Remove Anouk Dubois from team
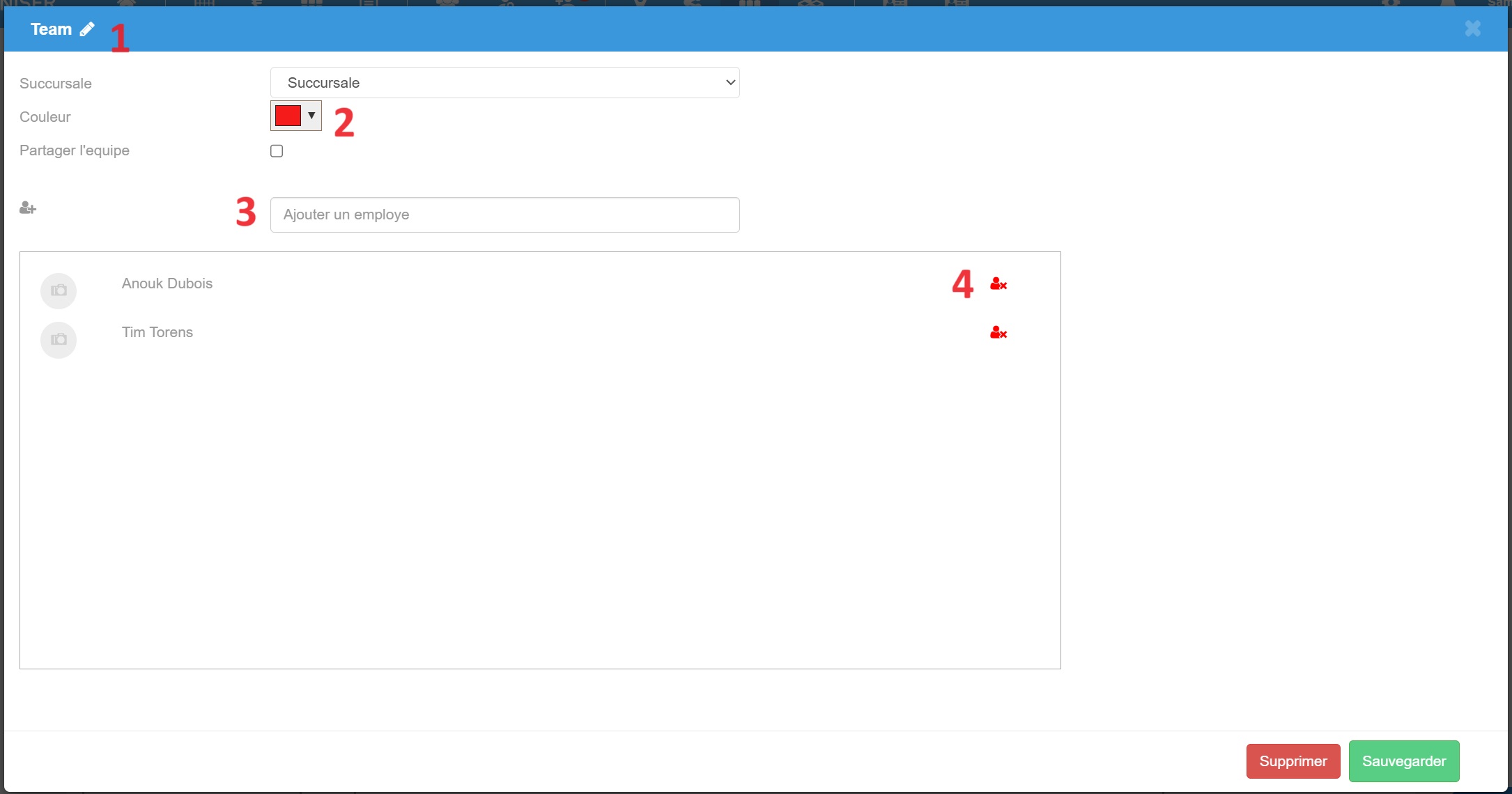The width and height of the screenshot is (1512, 794). (998, 284)
